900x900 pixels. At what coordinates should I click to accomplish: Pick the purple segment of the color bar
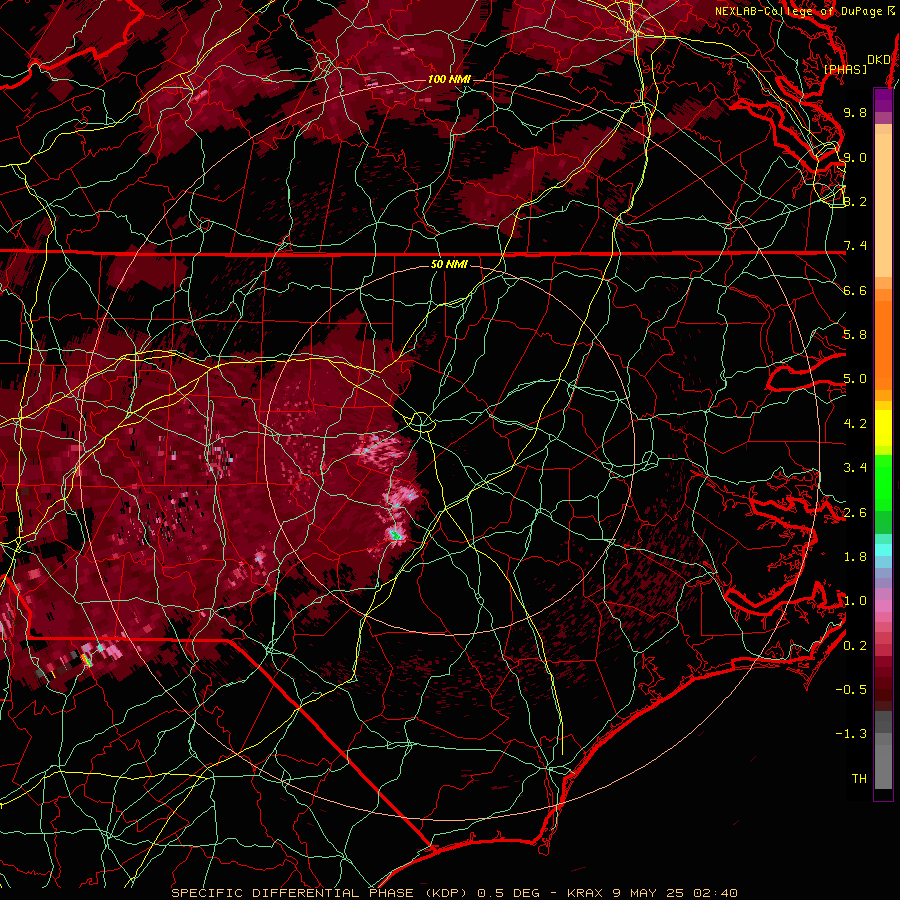pos(883,100)
